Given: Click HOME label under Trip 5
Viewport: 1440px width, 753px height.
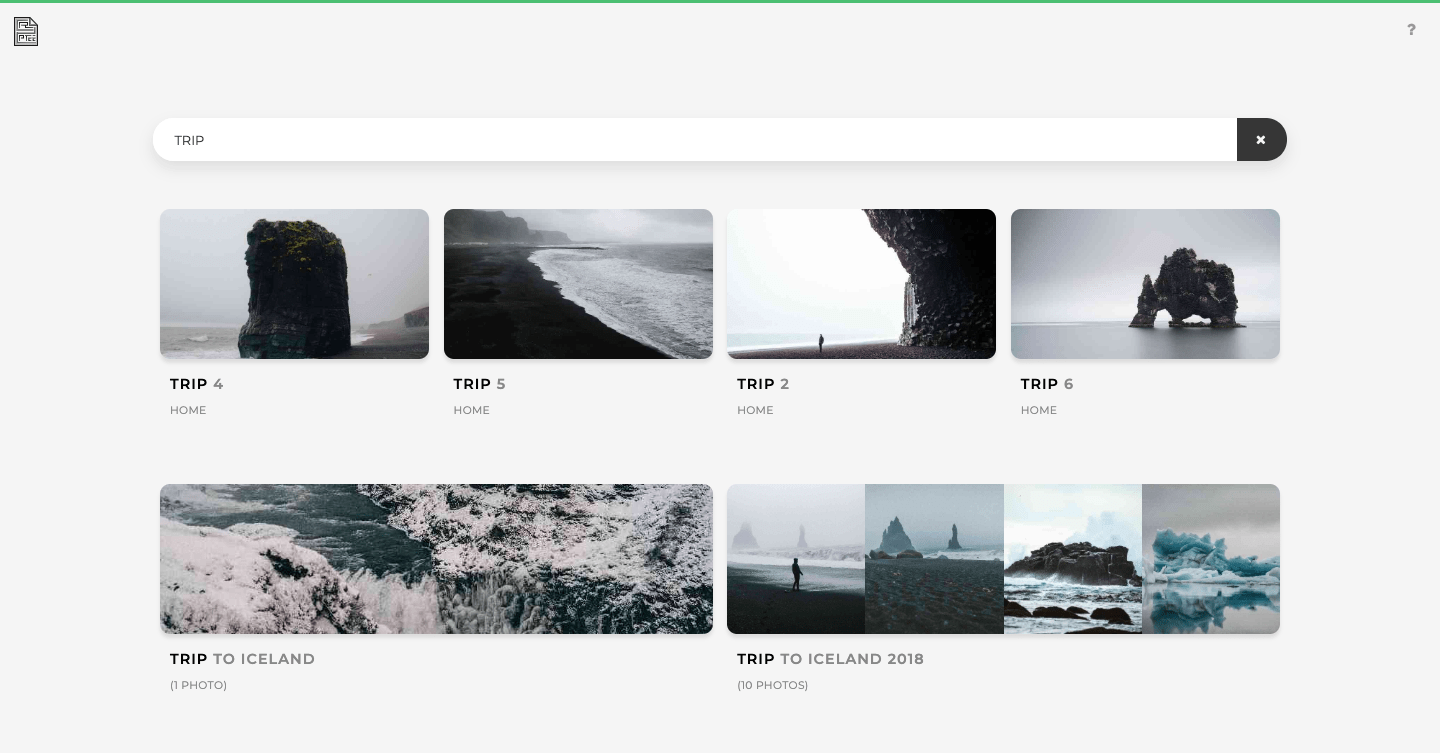Looking at the screenshot, I should 472,410.
